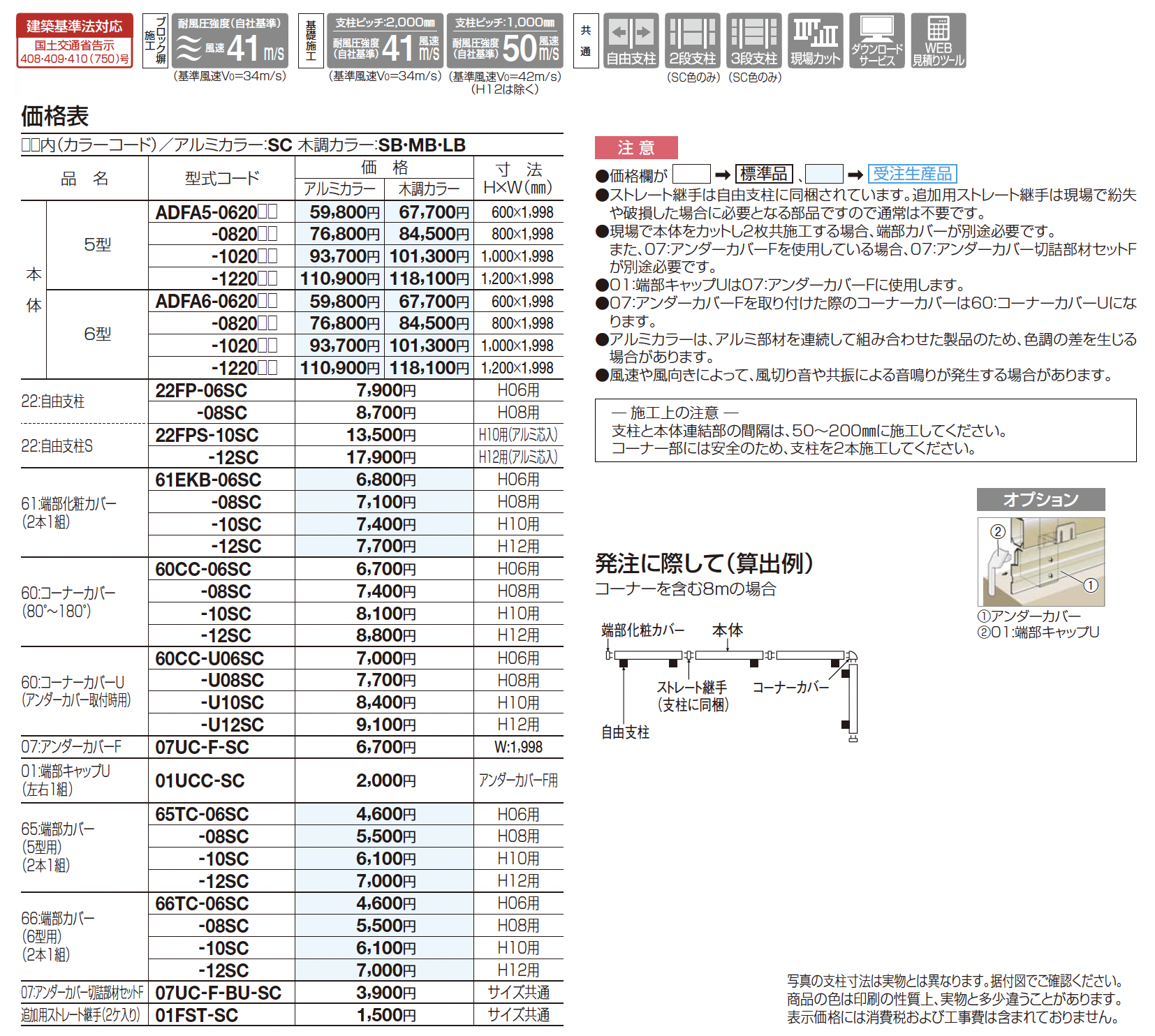Click the 標準品 boxed label
Screen dimensions: 1155x1036
pos(764,174)
